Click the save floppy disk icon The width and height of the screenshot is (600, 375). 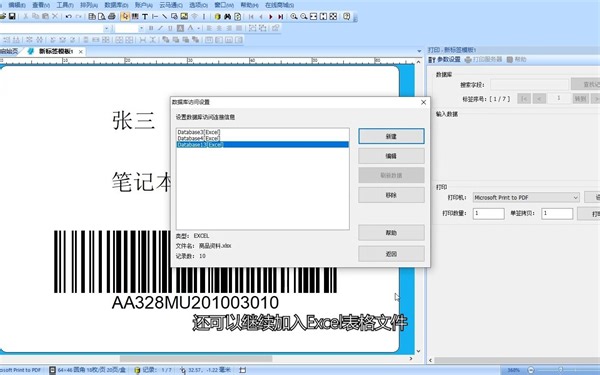12,16
